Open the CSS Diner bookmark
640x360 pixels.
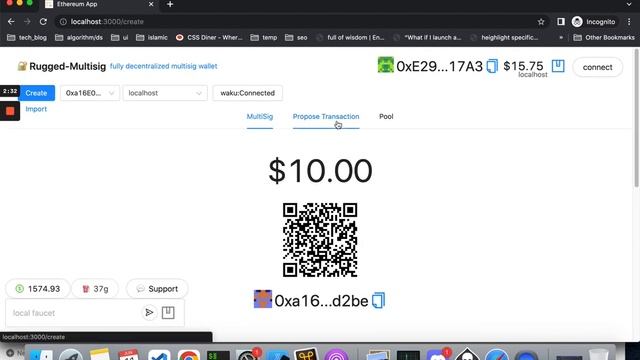[209, 38]
